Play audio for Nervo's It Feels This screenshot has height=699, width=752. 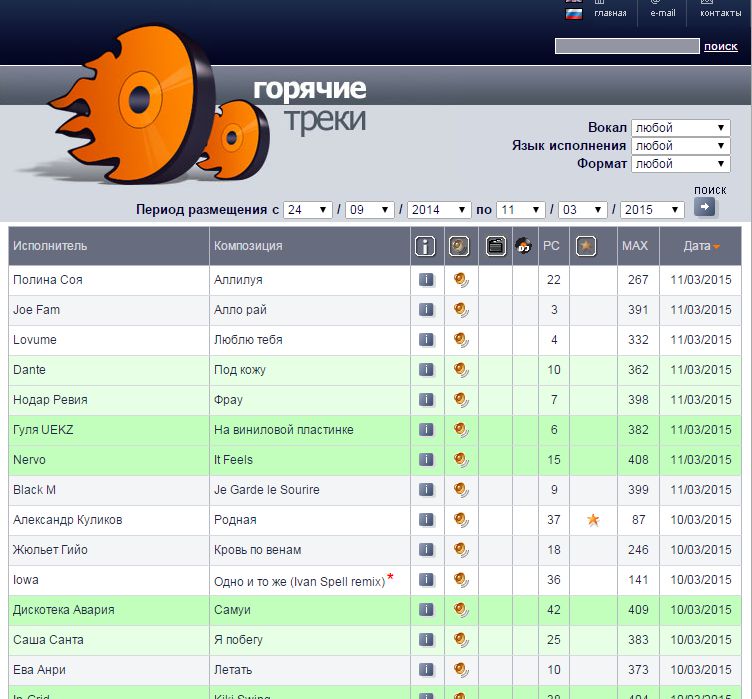pyautogui.click(x=460, y=460)
